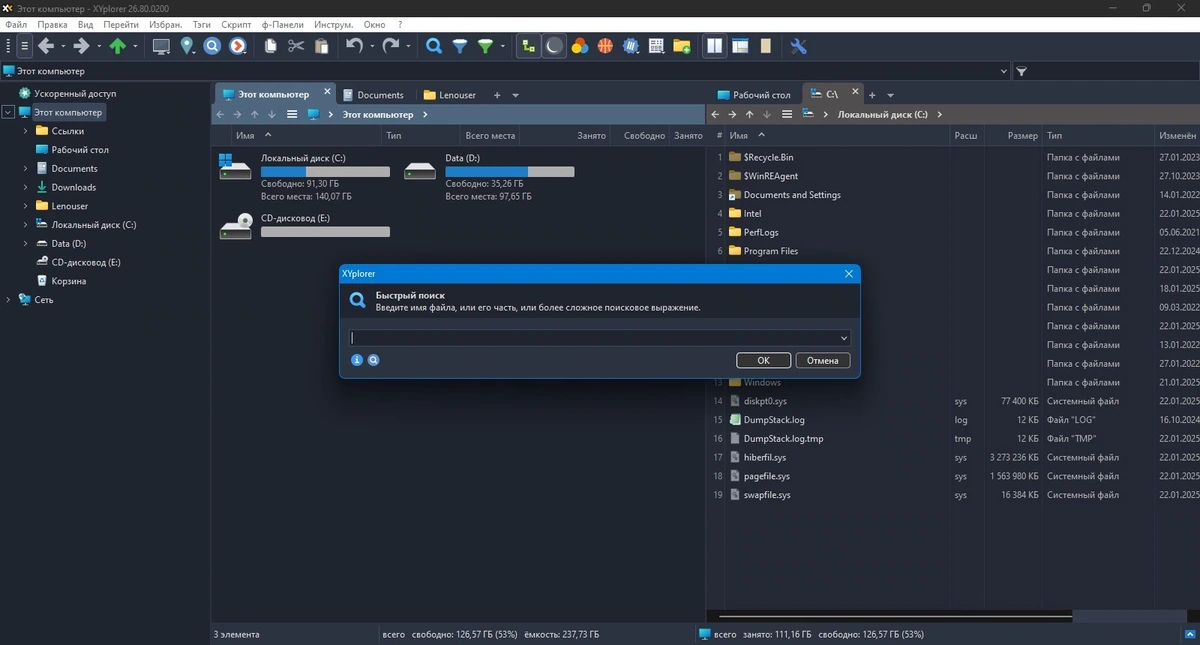The image size is (1200, 645).
Task: Open the Undo history dropdown arrow
Action: [372, 46]
